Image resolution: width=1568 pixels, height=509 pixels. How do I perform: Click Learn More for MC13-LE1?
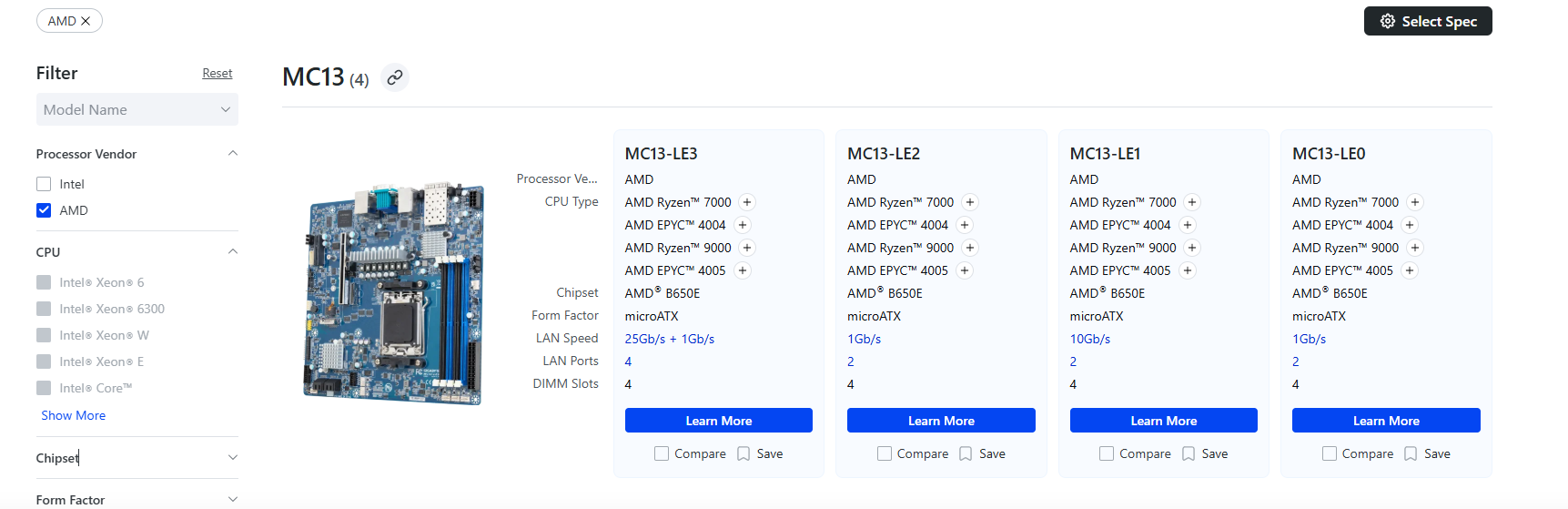1163,421
